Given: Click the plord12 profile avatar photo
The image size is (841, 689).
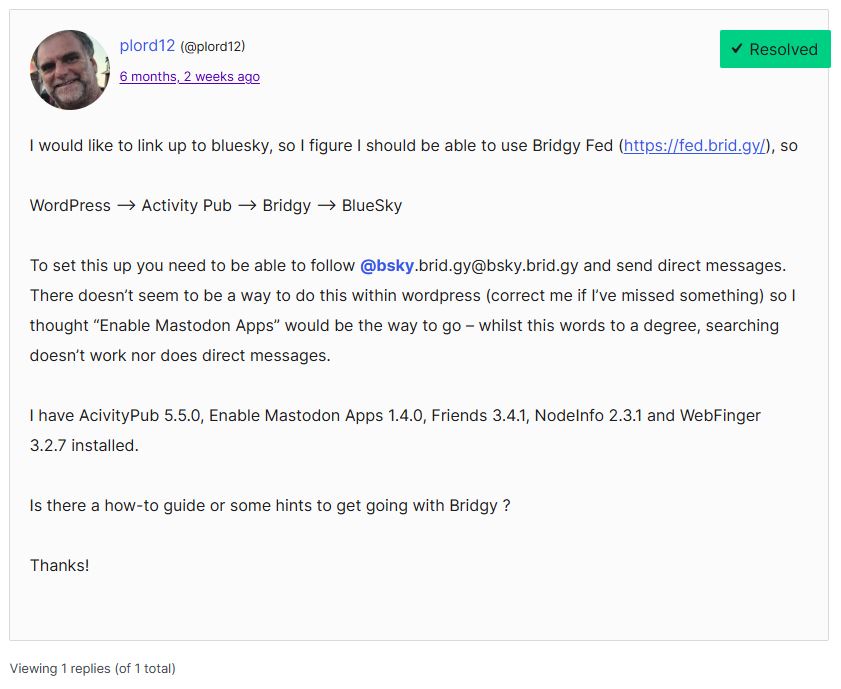Looking at the screenshot, I should pyautogui.click(x=69, y=69).
